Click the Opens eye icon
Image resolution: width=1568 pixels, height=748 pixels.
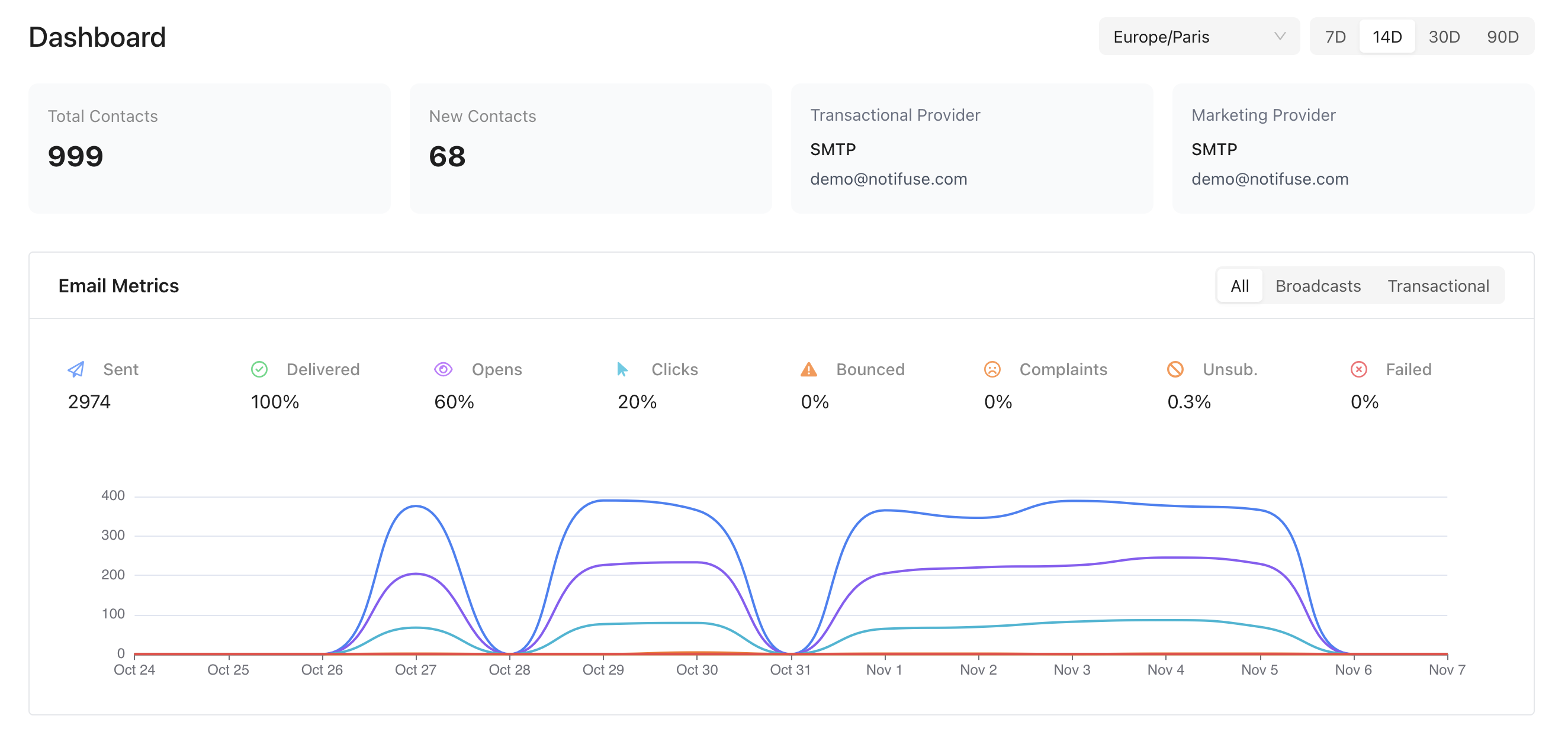pos(443,369)
